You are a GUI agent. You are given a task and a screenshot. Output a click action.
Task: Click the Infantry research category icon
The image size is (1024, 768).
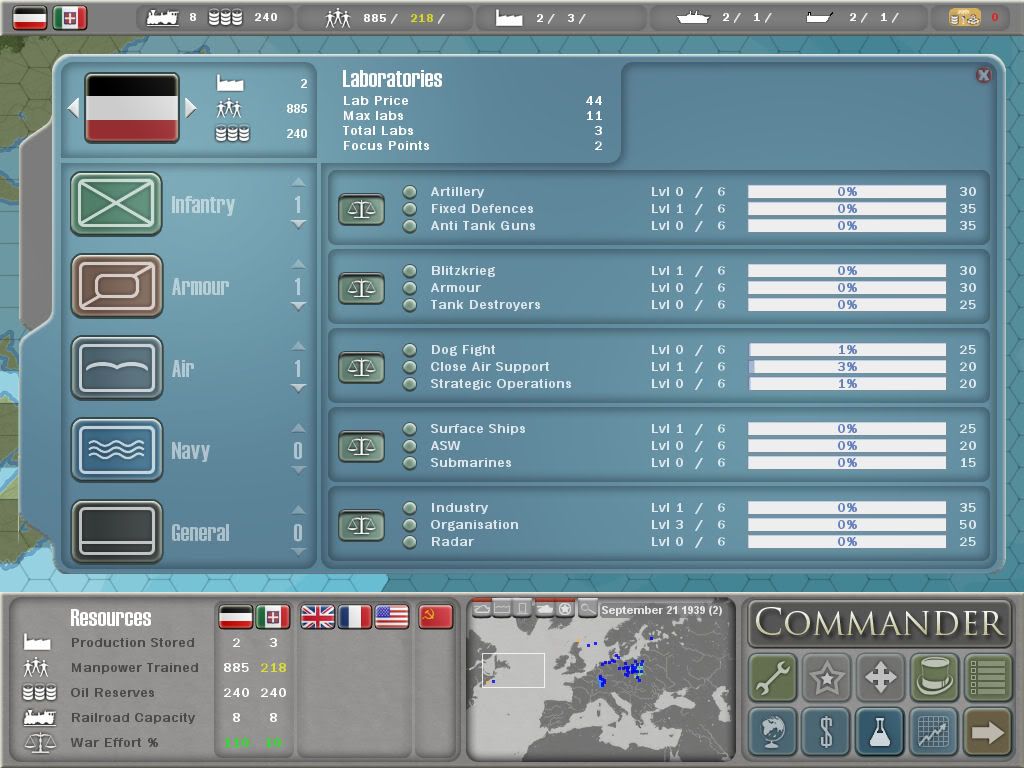116,204
